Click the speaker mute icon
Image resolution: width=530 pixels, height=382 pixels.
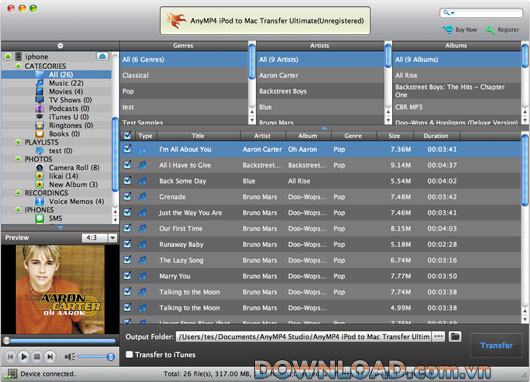(x=70, y=357)
